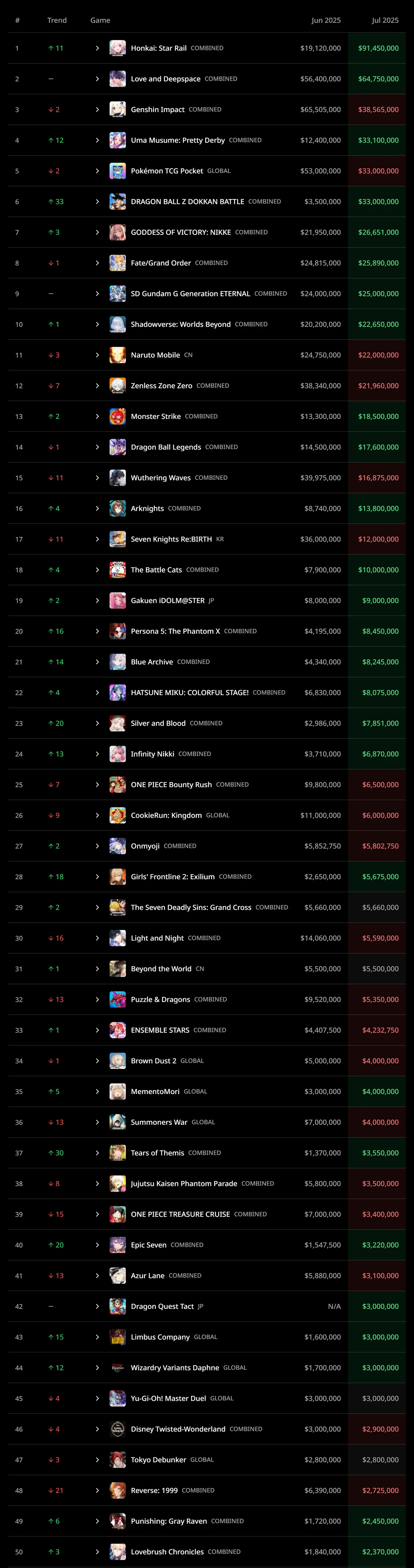Expand the Wuthering Waves row details
The height and width of the screenshot is (1568, 414).
97,478
